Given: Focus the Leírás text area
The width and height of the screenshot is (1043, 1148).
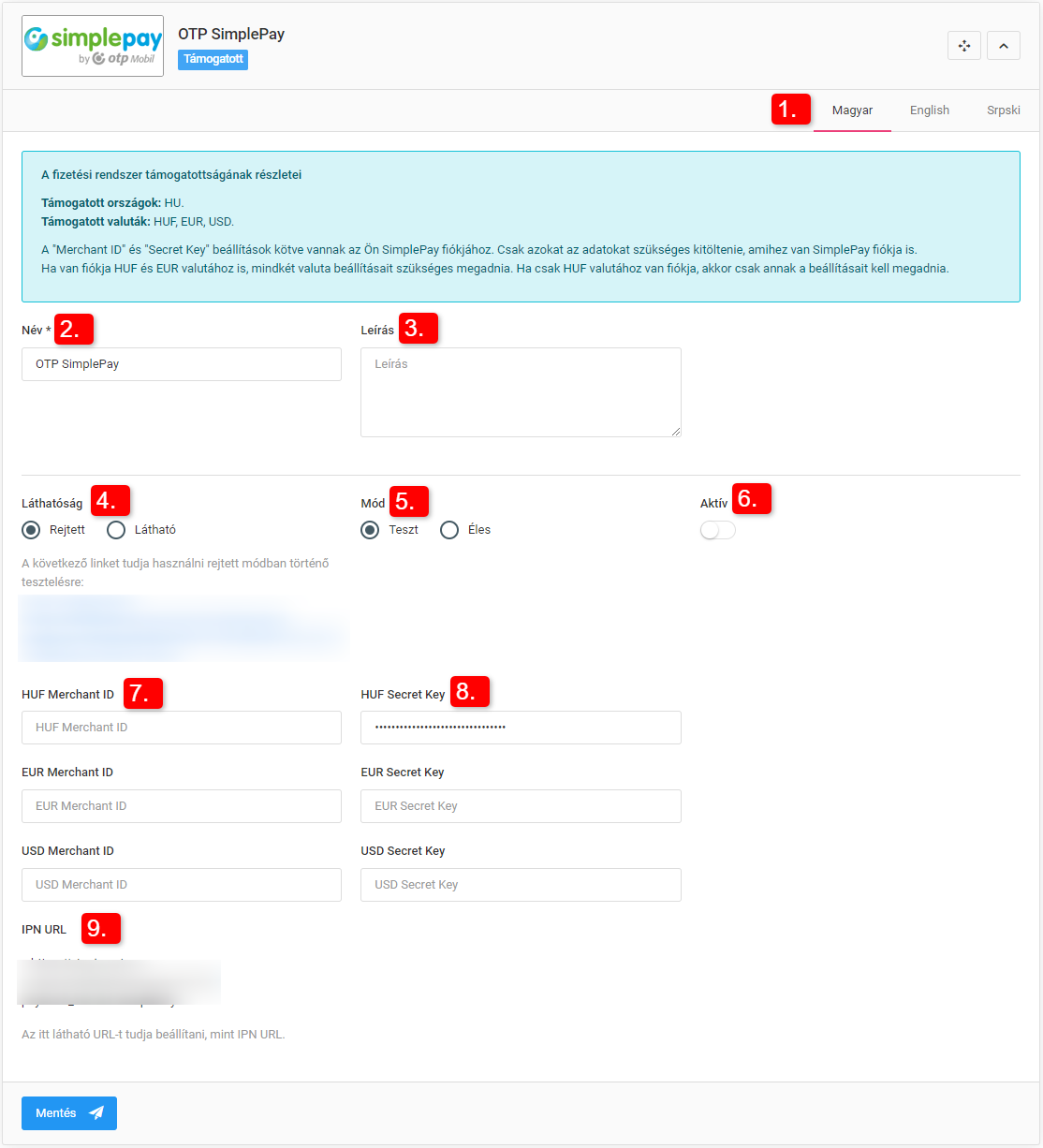Looking at the screenshot, I should [521, 392].
